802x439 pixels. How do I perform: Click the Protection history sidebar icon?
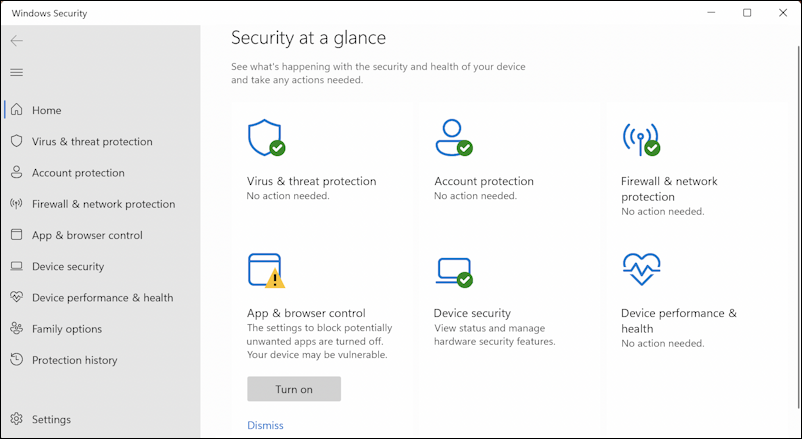pos(16,360)
